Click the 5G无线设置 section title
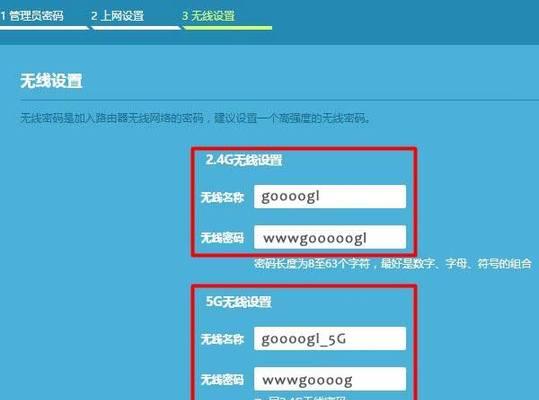Viewport: 539px width, 400px height. (x=239, y=302)
